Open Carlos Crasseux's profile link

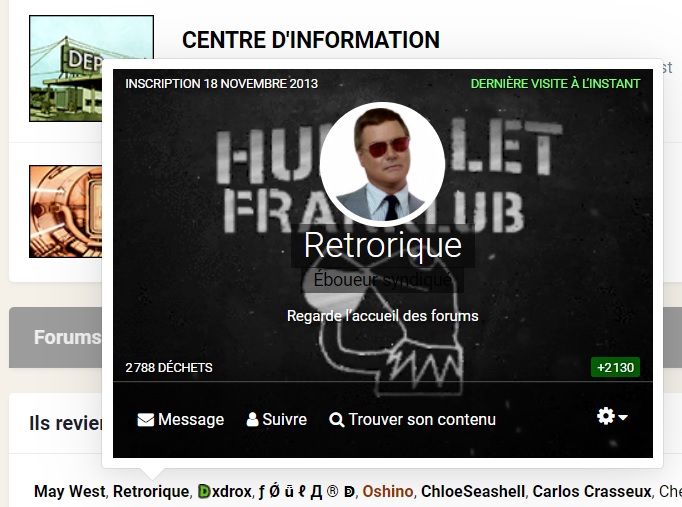click(592, 491)
